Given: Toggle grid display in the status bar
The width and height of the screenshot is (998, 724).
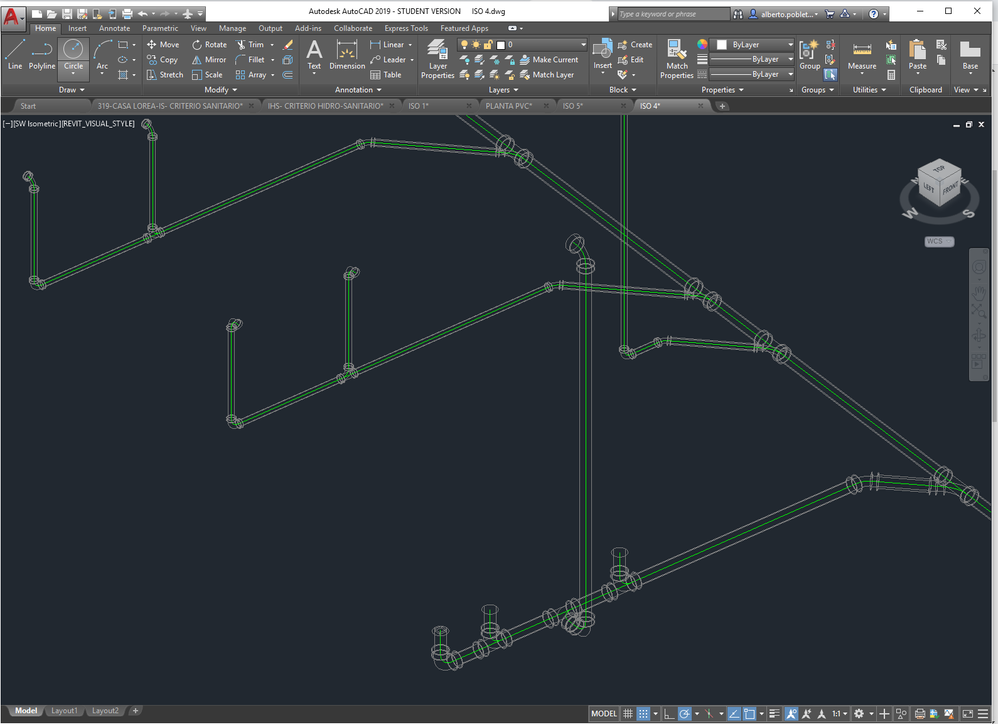Looking at the screenshot, I should tap(627, 713).
